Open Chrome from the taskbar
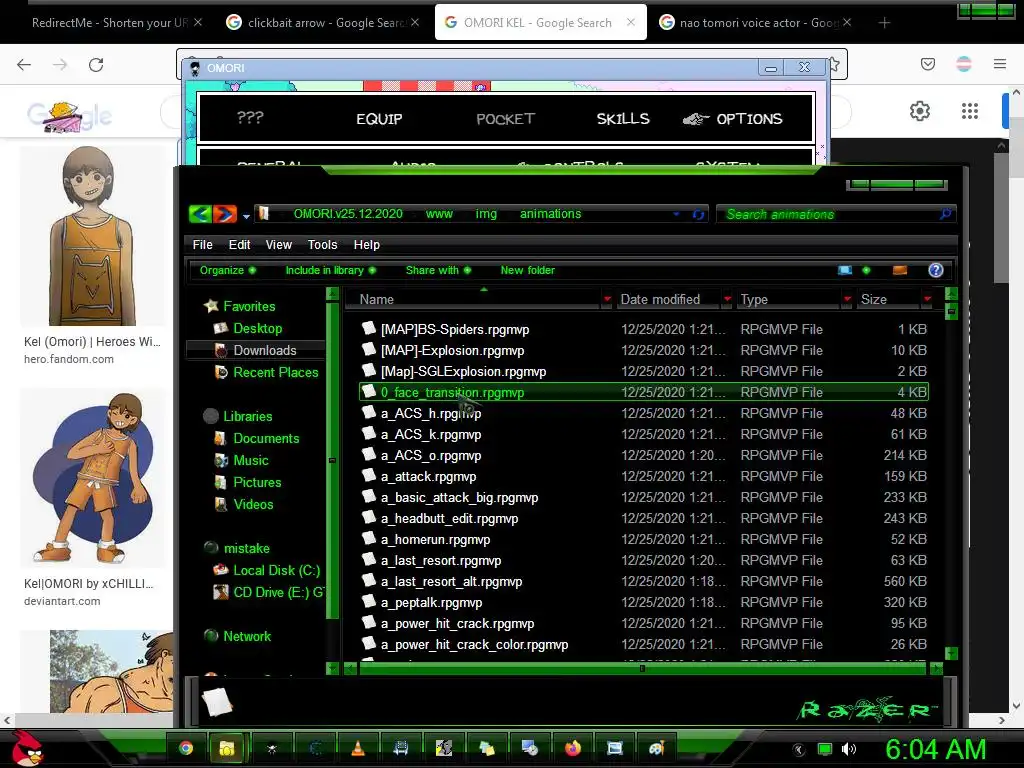 pos(186,748)
